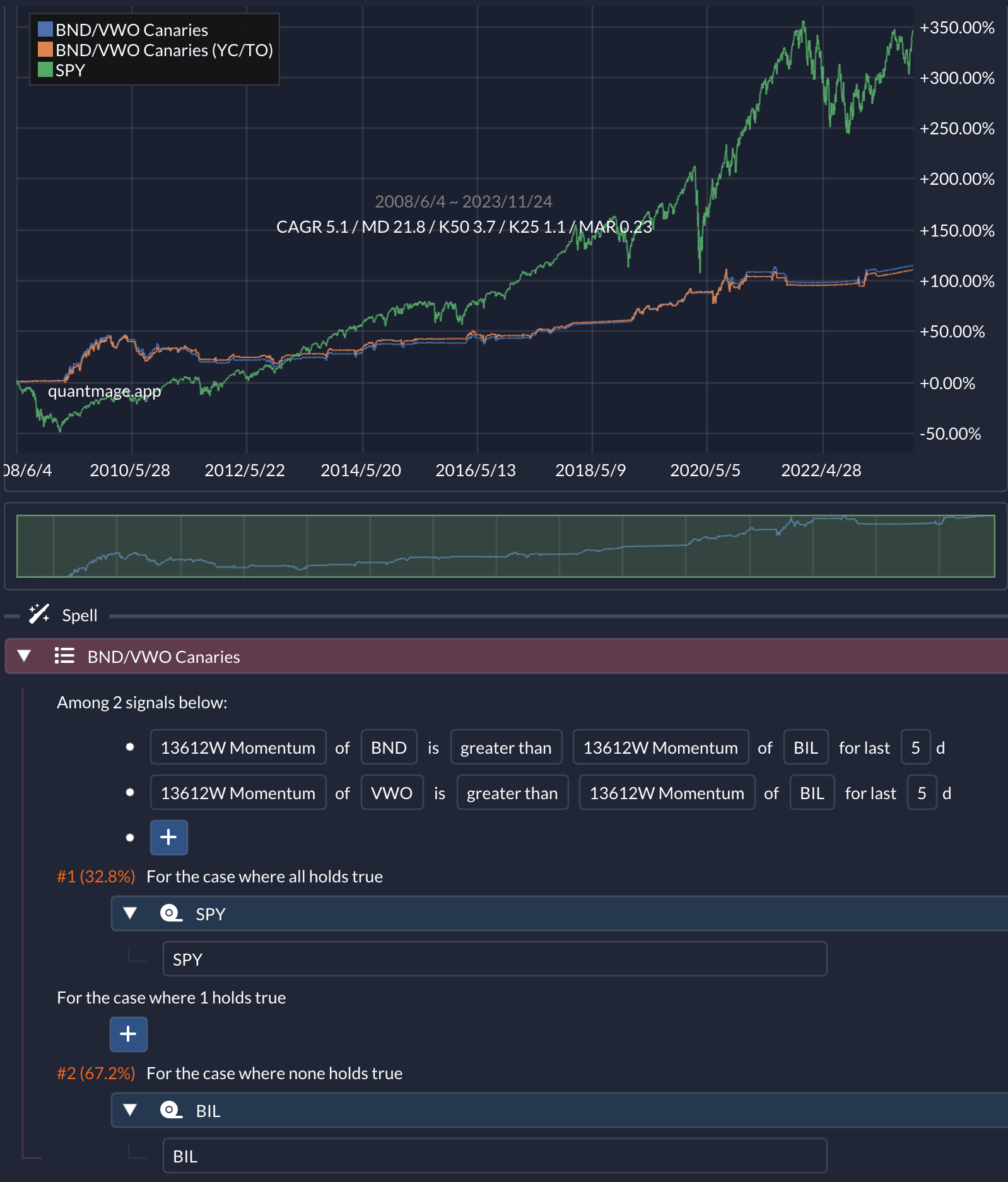Toggle SPY green legend swatch

[x=45, y=69]
